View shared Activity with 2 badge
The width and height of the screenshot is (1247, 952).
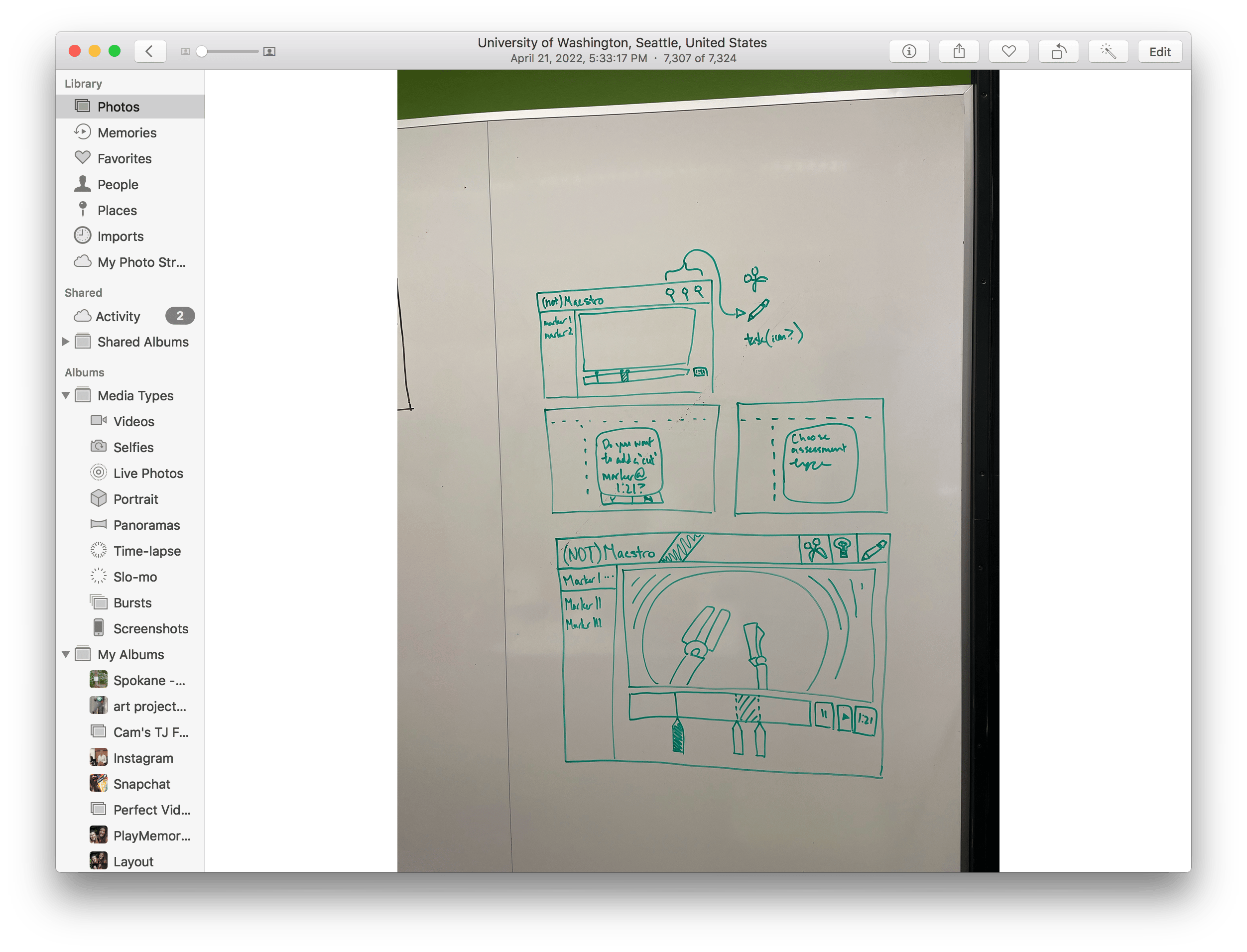[118, 316]
